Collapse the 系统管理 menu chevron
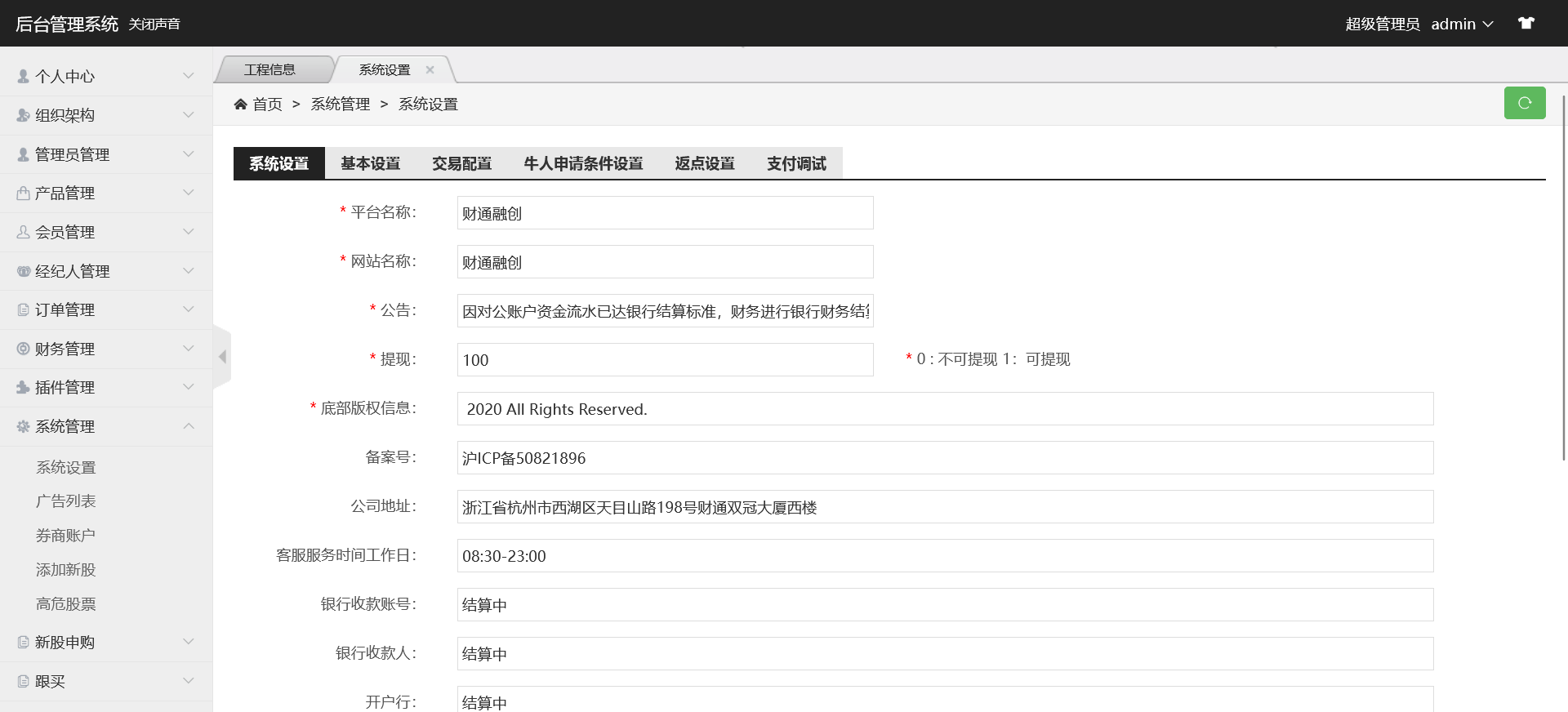 tap(189, 426)
